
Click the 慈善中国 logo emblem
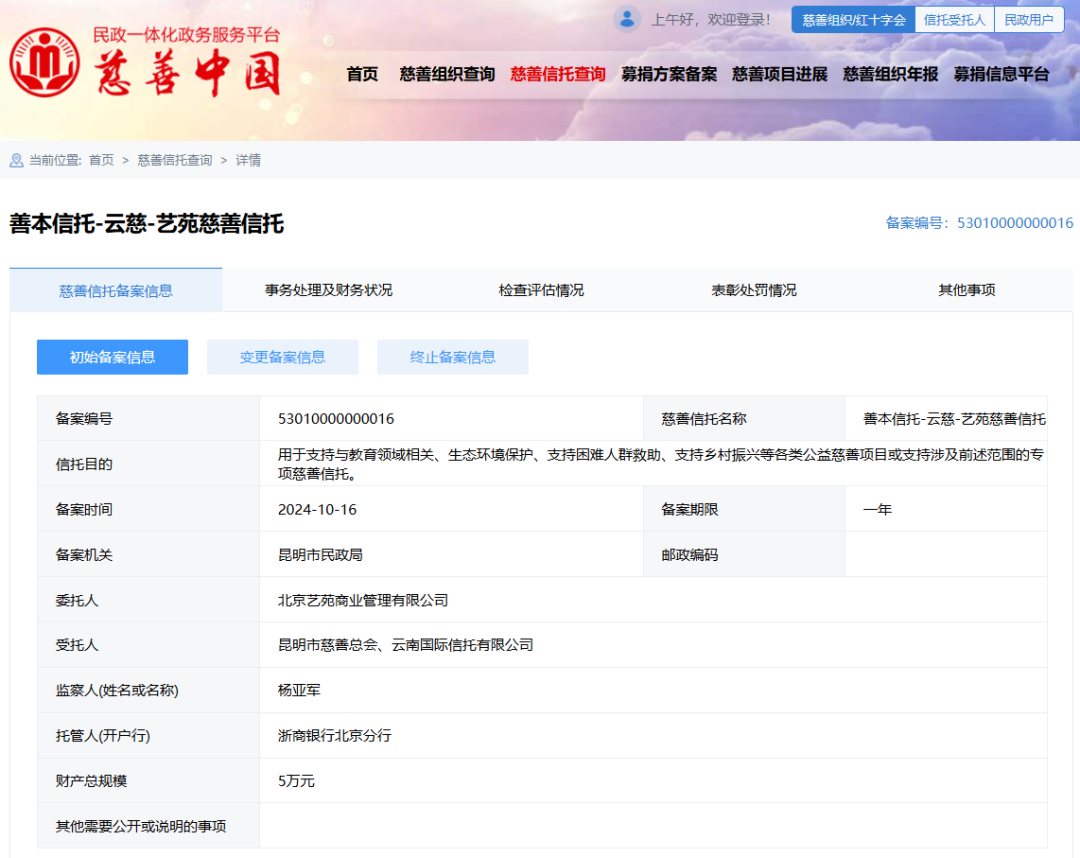pos(45,62)
